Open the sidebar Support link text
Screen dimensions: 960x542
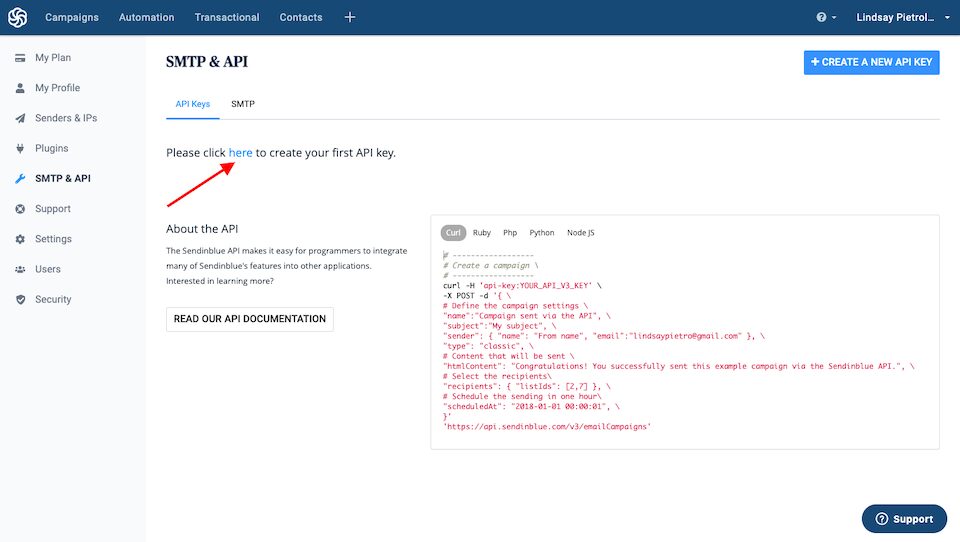53,209
